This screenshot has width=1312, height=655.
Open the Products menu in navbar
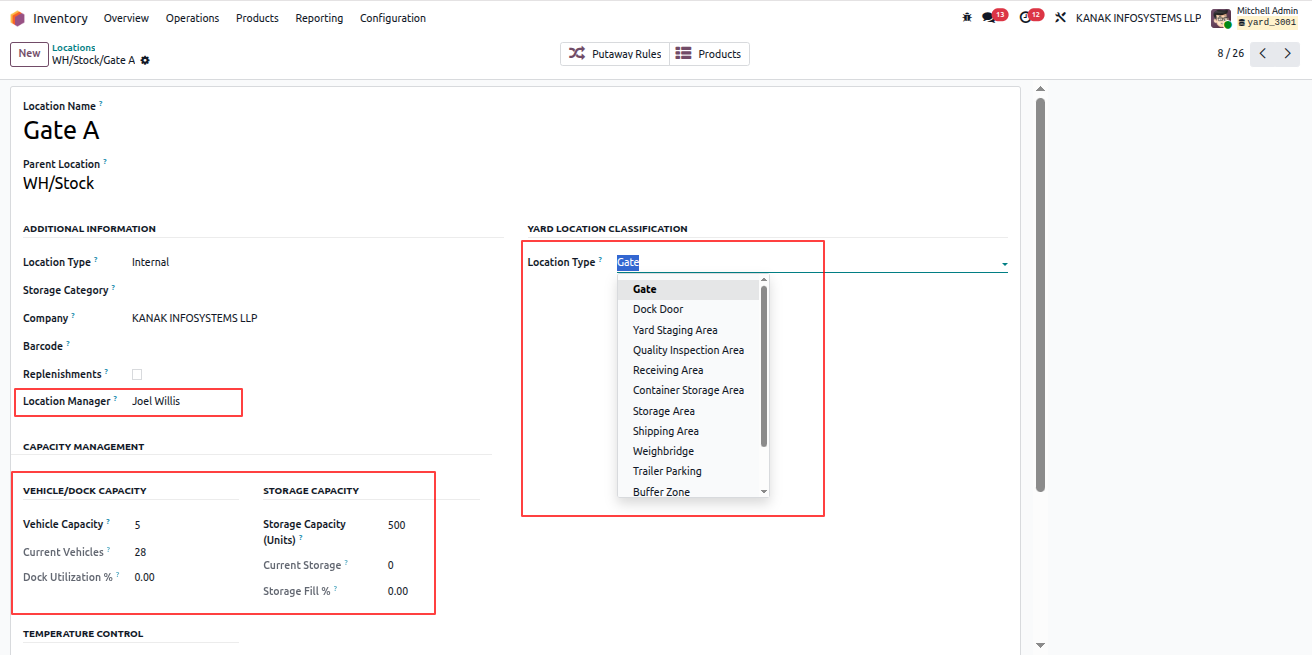[257, 18]
